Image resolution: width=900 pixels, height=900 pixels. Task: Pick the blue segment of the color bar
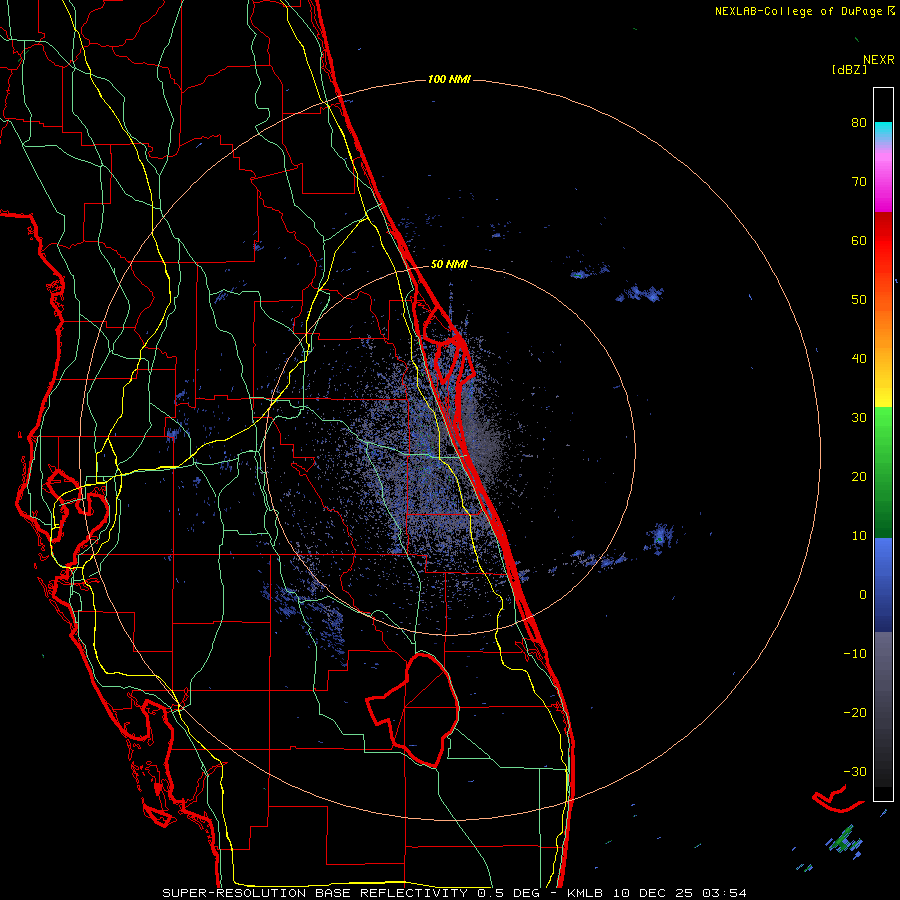click(883, 585)
